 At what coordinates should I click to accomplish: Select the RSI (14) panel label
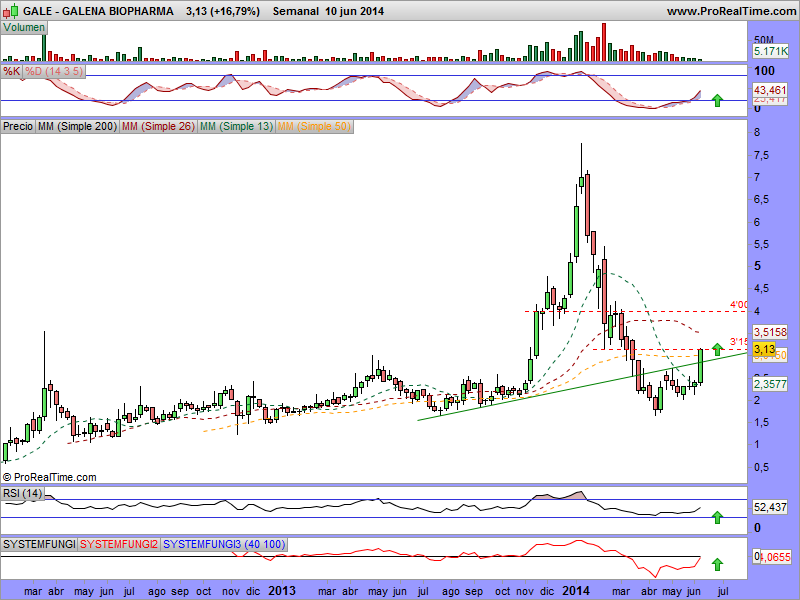tap(22, 493)
